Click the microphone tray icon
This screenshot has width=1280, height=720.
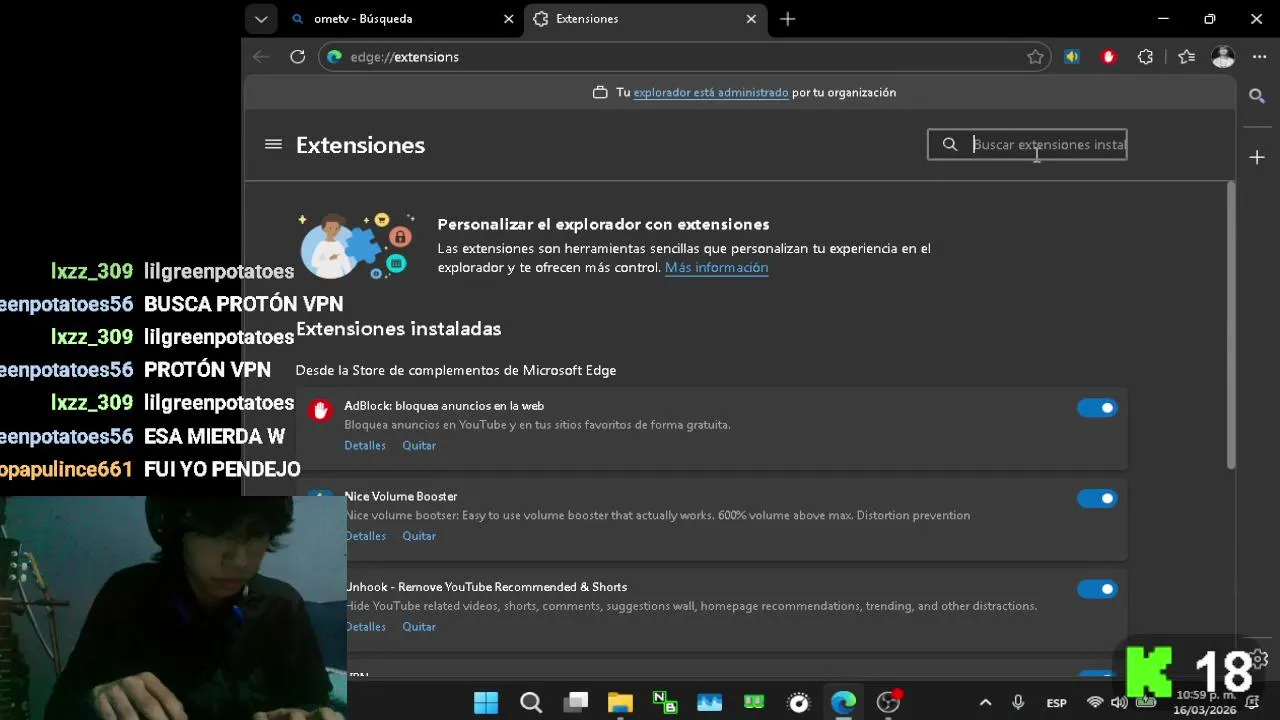(x=1018, y=703)
